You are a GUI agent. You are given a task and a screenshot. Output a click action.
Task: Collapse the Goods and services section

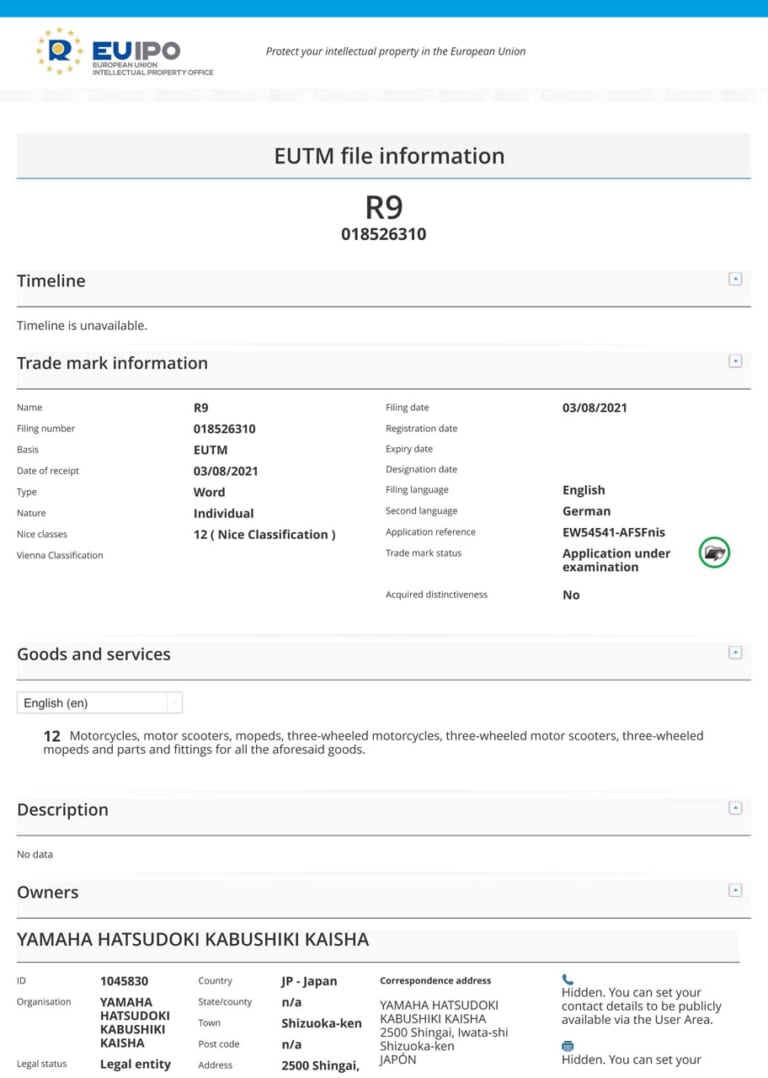[735, 652]
